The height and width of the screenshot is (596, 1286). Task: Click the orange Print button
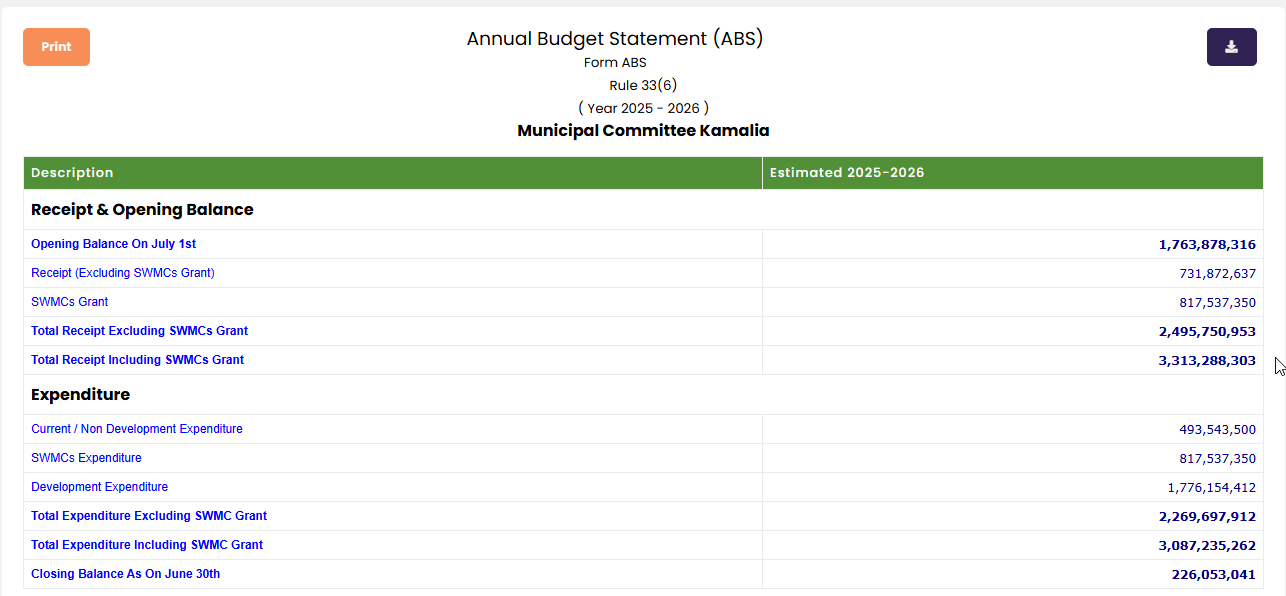point(56,47)
